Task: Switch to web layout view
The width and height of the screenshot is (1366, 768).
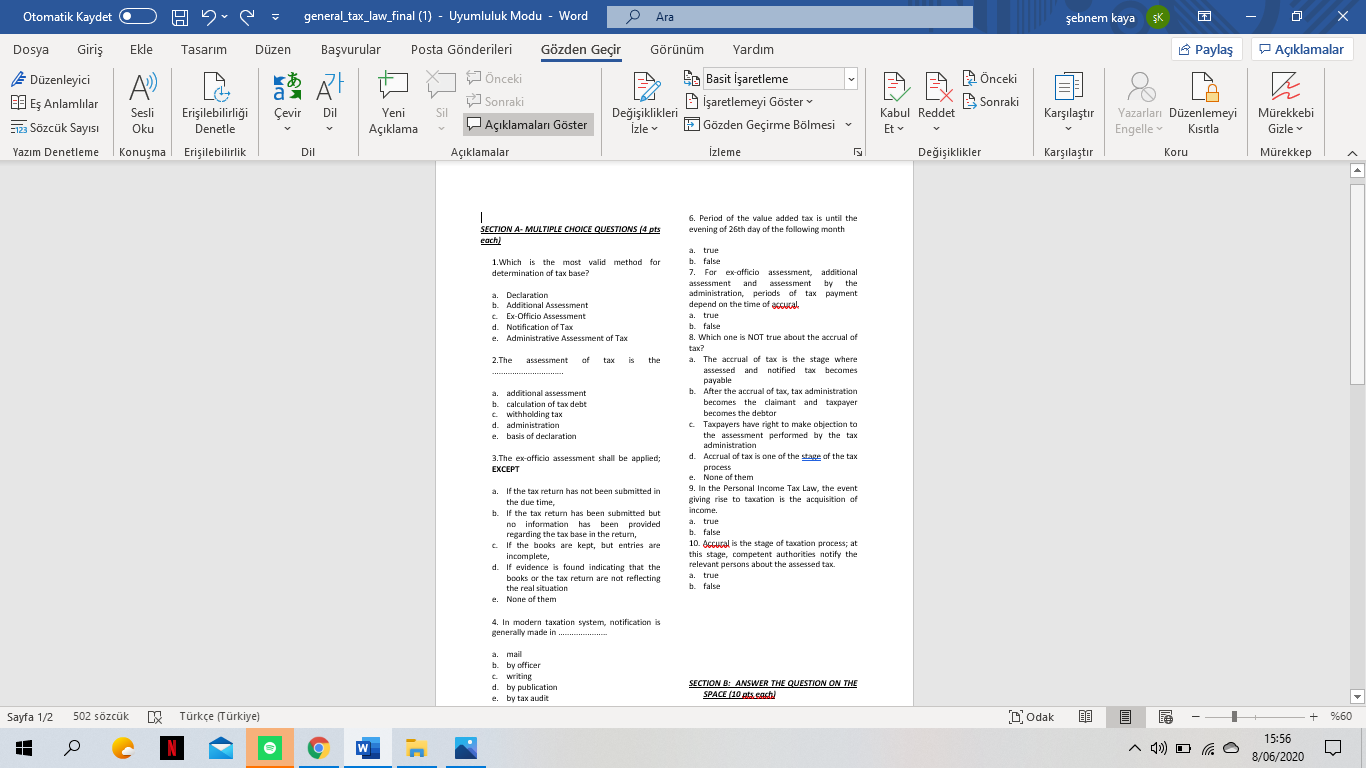Action: 1165,717
